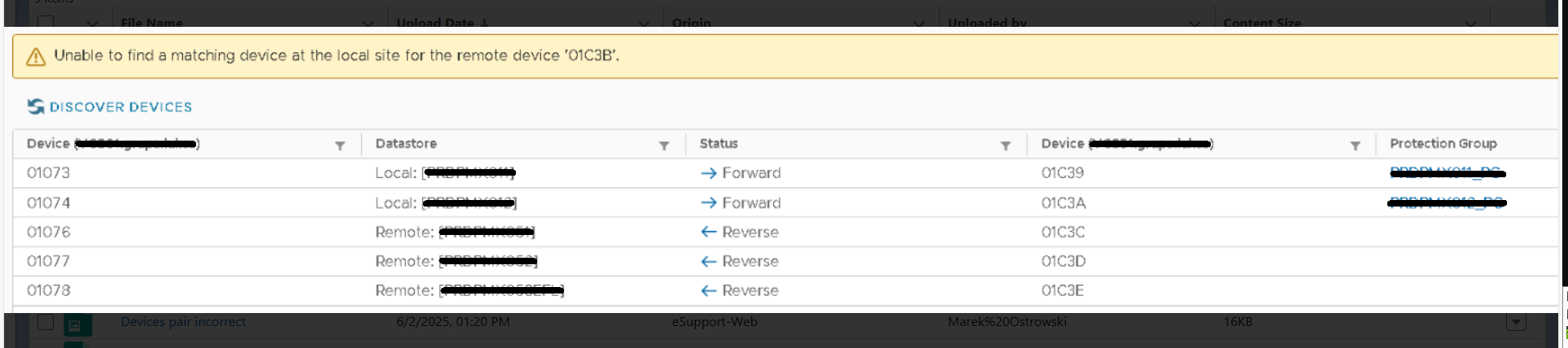Click the DISCOVER DEVICES button
1568x348 pixels.
coord(120,107)
